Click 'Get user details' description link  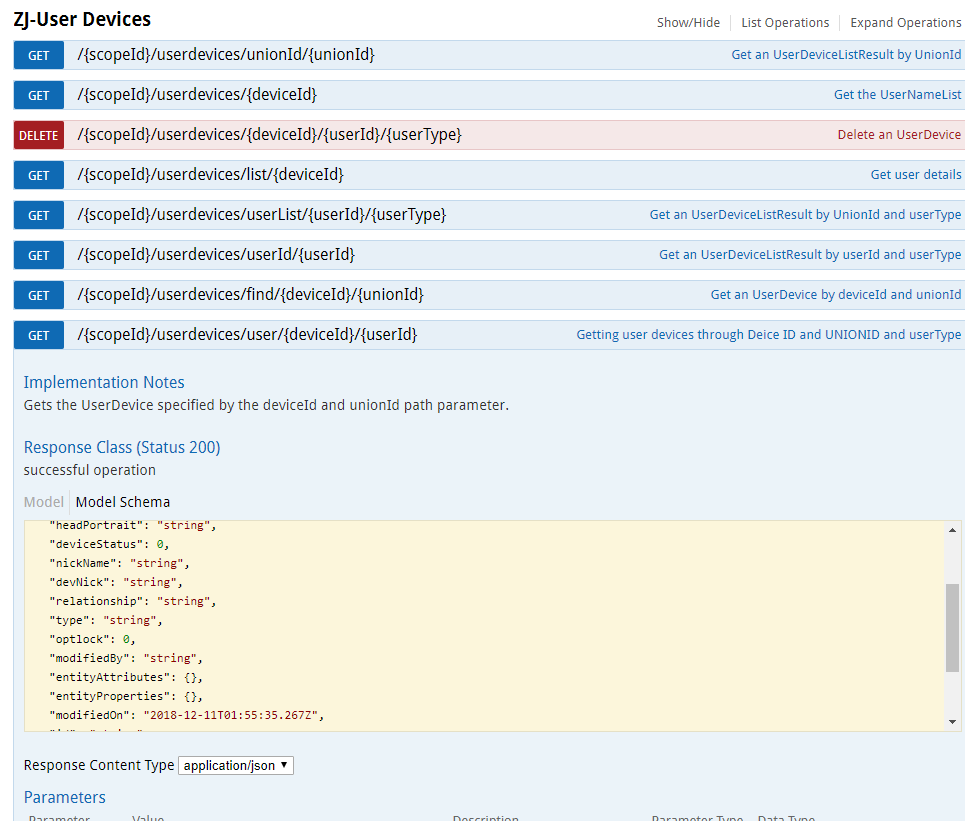(x=915, y=175)
